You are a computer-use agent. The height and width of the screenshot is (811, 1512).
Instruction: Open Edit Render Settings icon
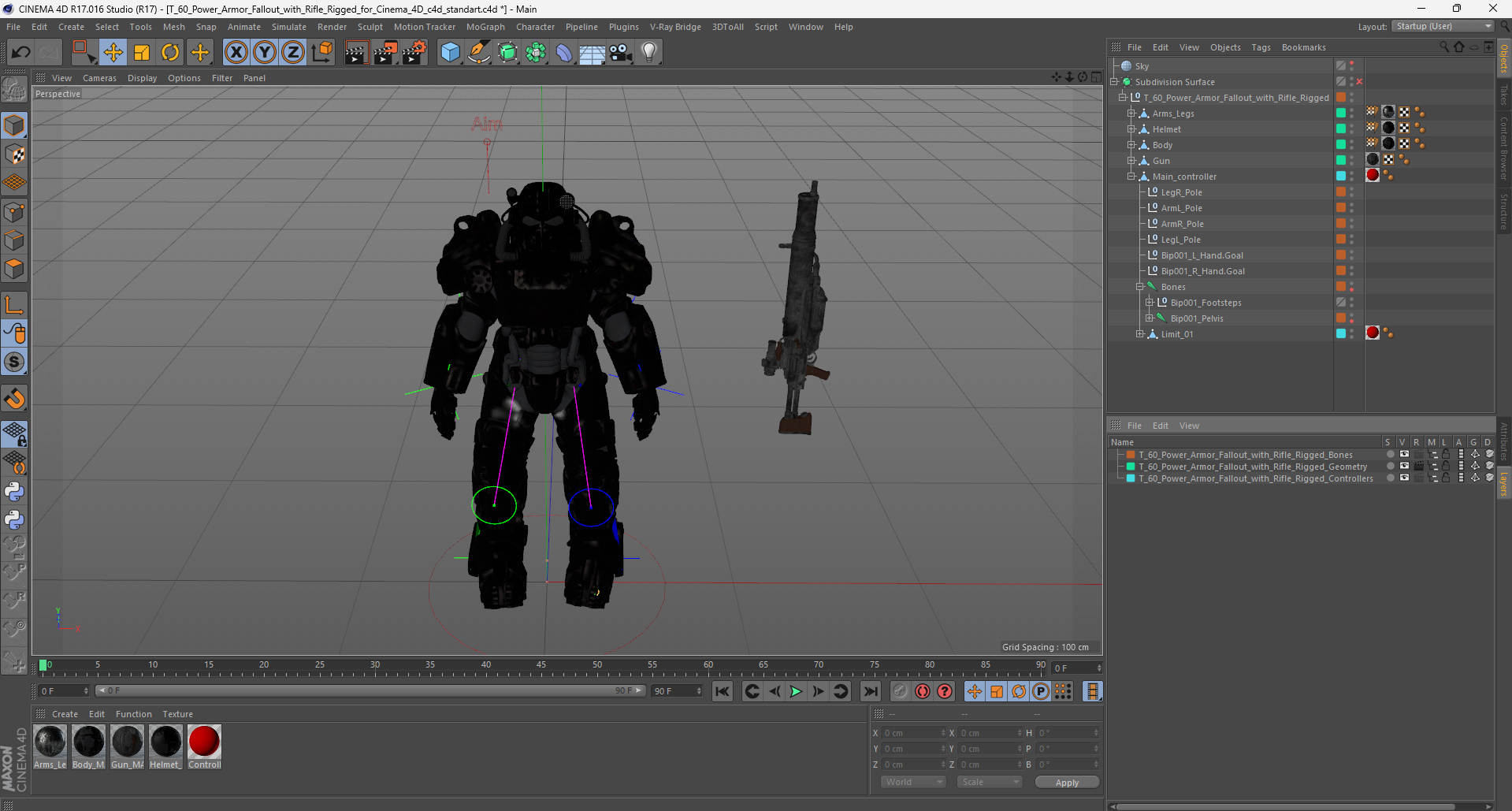pyautogui.click(x=414, y=53)
